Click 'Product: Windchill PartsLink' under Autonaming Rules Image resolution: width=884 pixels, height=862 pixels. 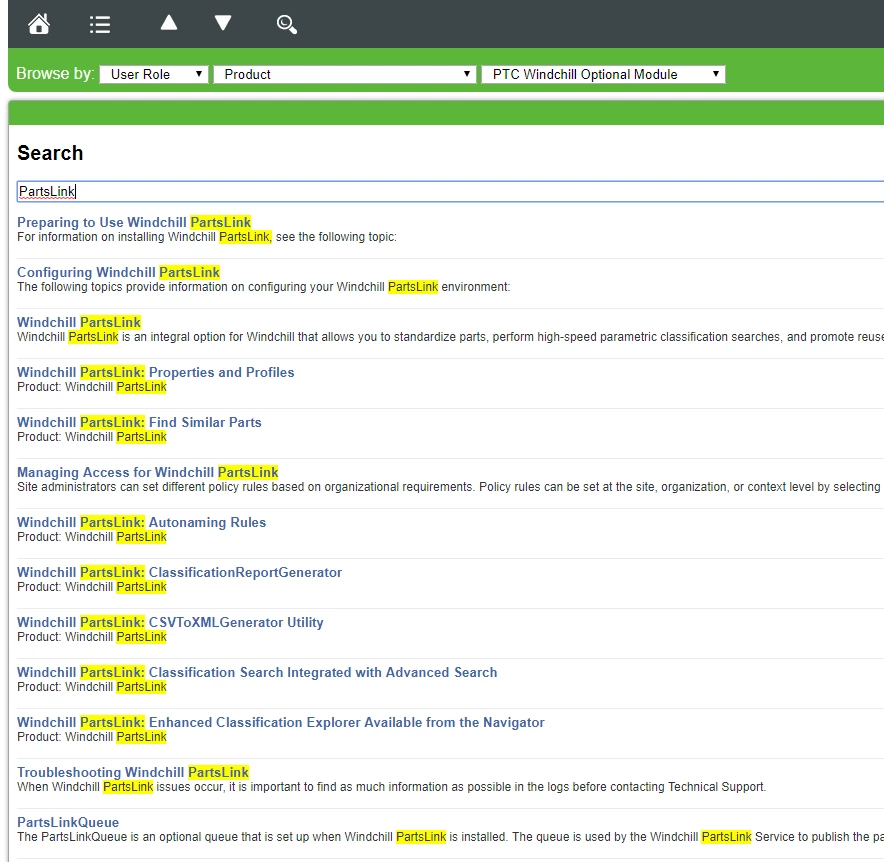(x=92, y=537)
